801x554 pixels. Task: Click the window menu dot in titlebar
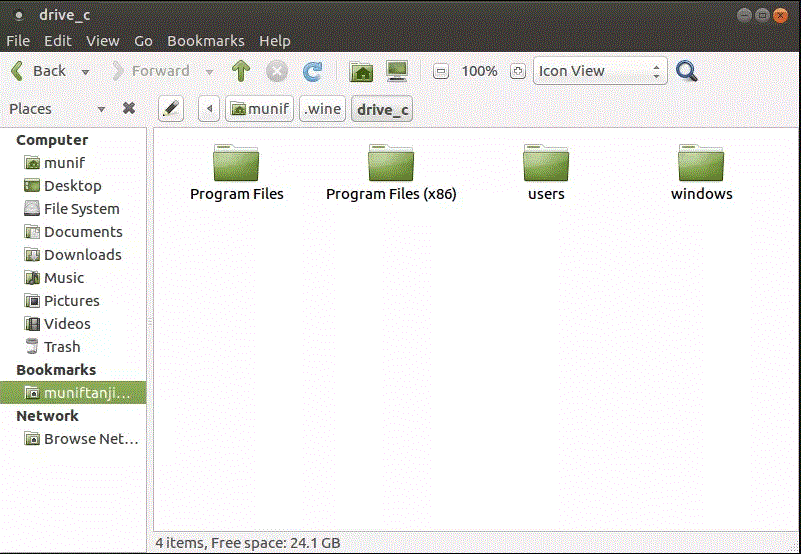[x=19, y=15]
